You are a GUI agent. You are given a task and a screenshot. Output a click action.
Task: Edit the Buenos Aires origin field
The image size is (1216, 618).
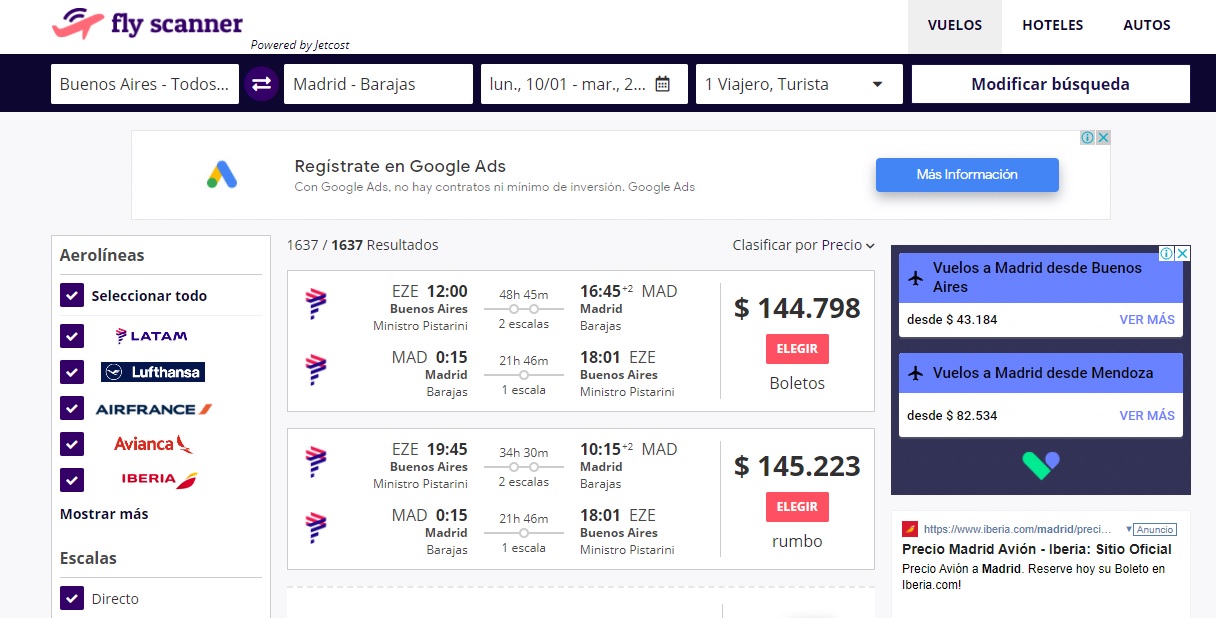coord(145,84)
